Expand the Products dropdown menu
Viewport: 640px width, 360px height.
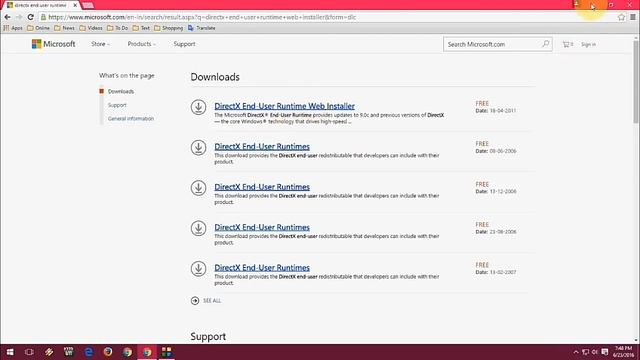tap(141, 44)
